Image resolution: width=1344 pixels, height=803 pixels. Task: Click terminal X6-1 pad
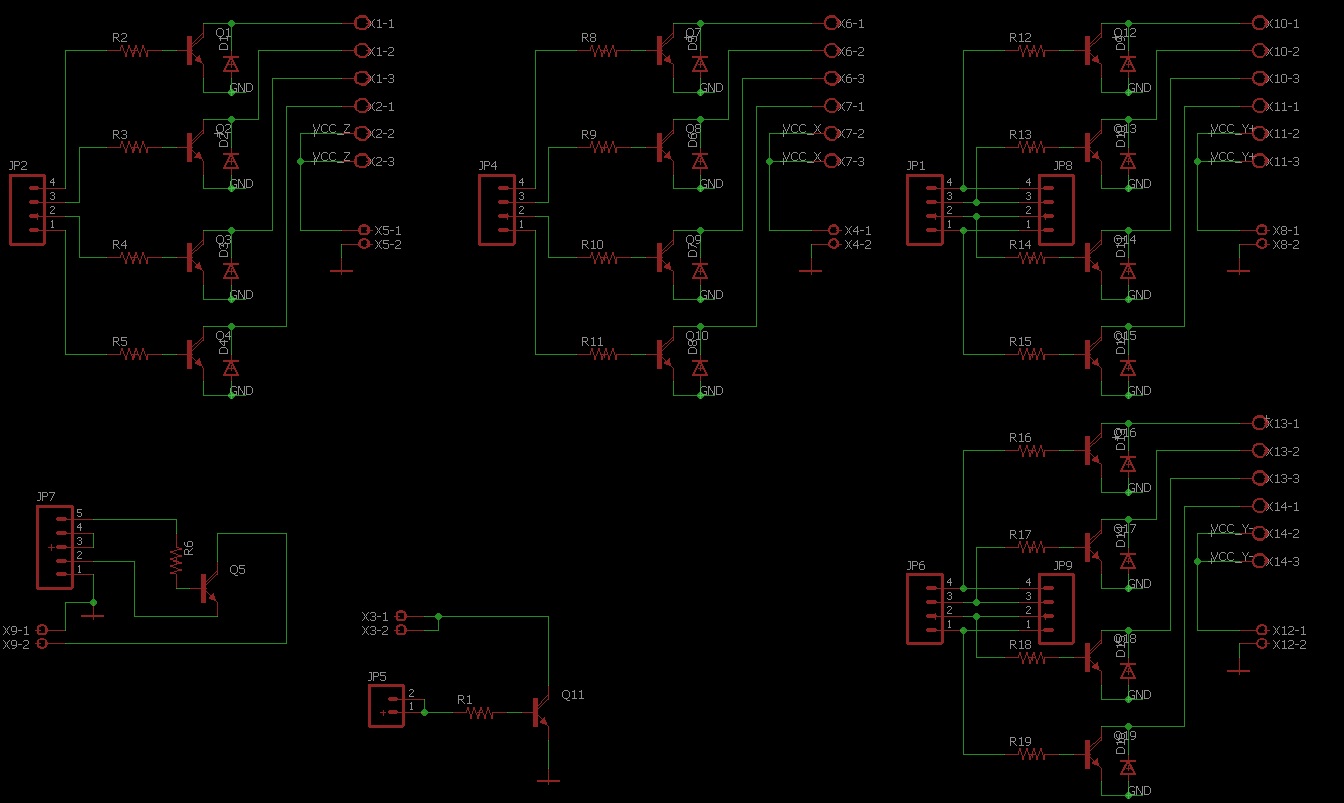832,22
